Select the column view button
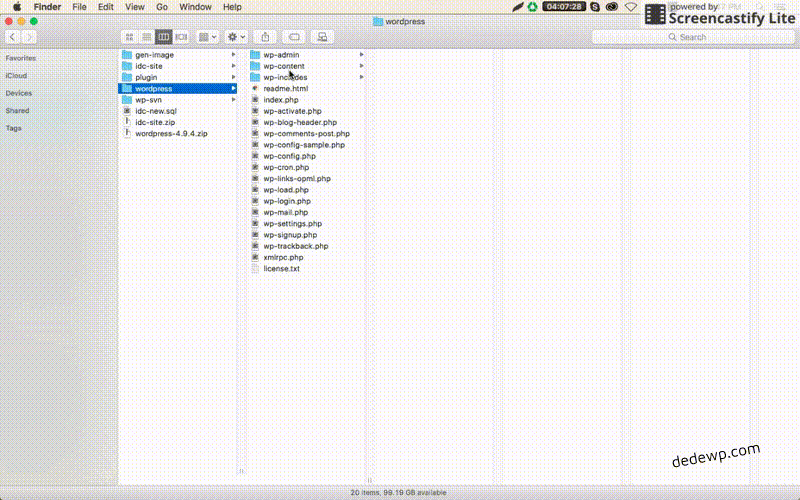 [164, 37]
